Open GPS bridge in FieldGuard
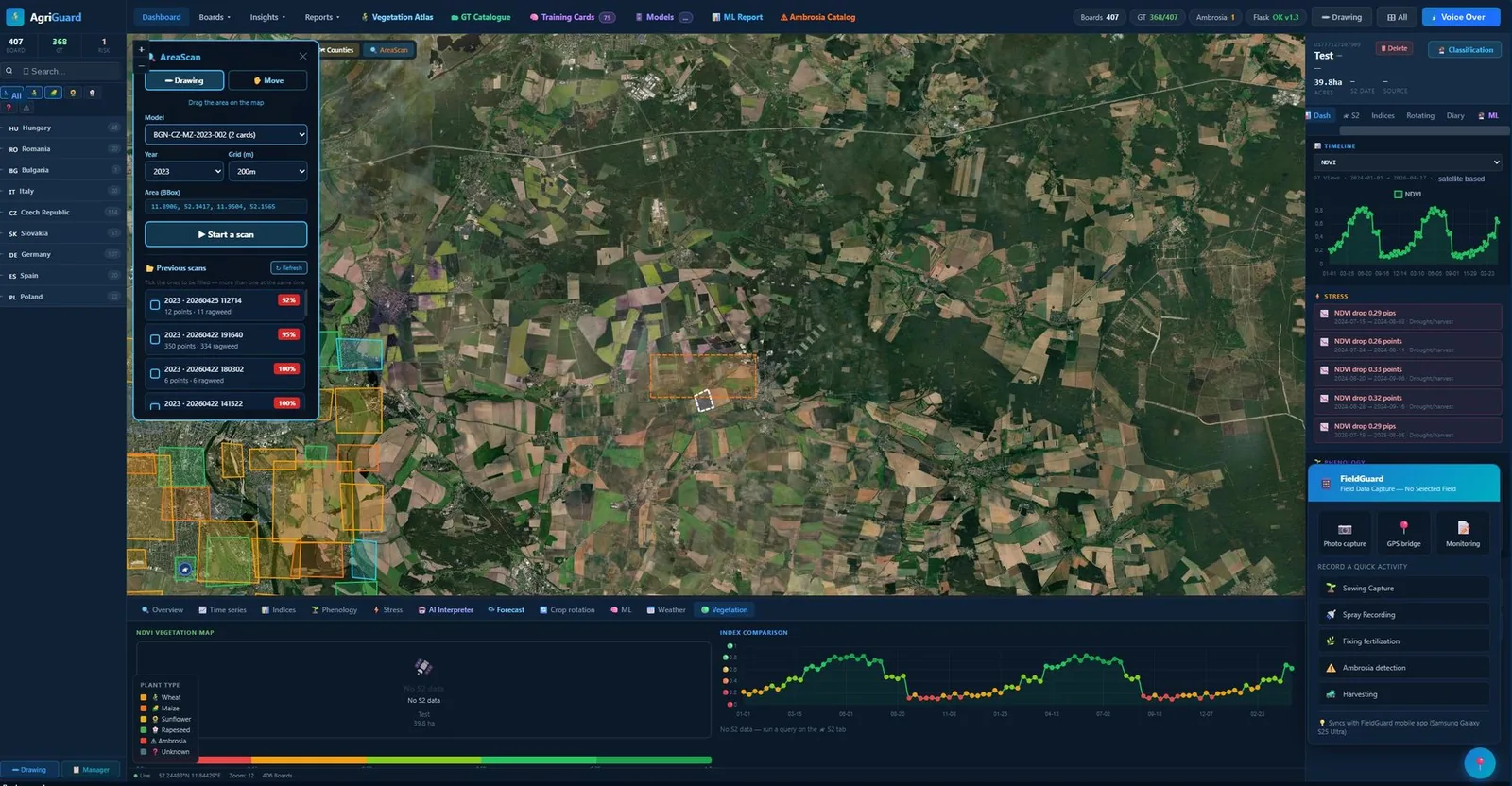 [x=1403, y=533]
